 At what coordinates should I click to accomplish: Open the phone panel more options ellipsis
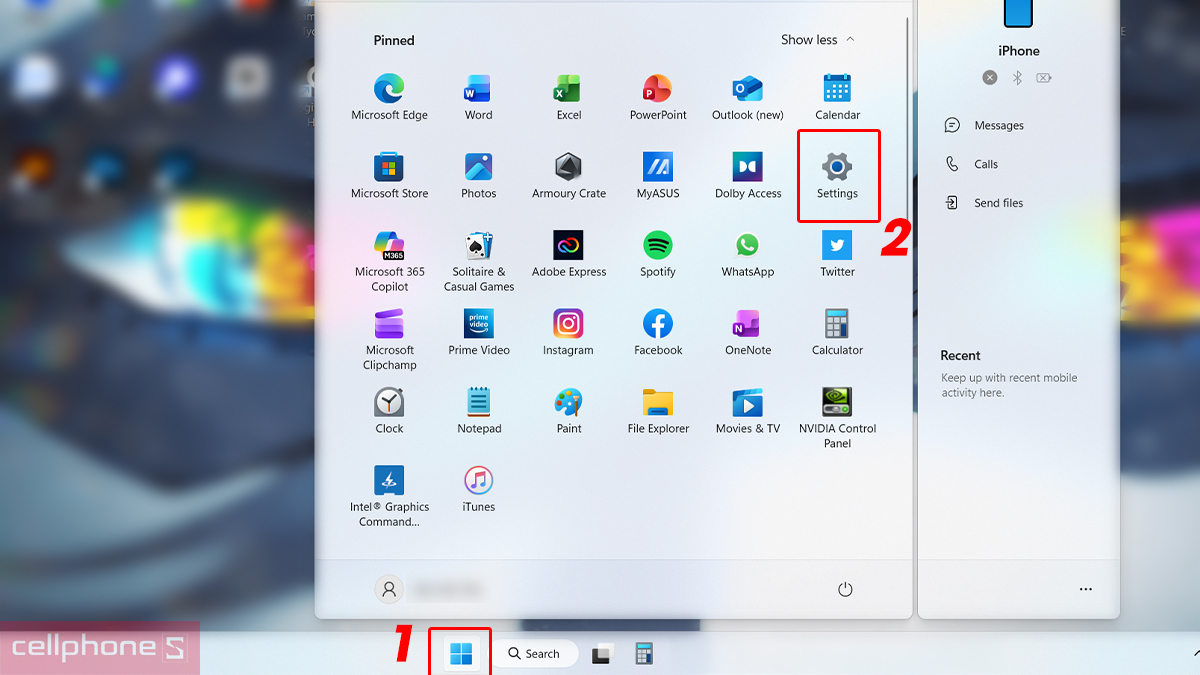click(x=1086, y=589)
